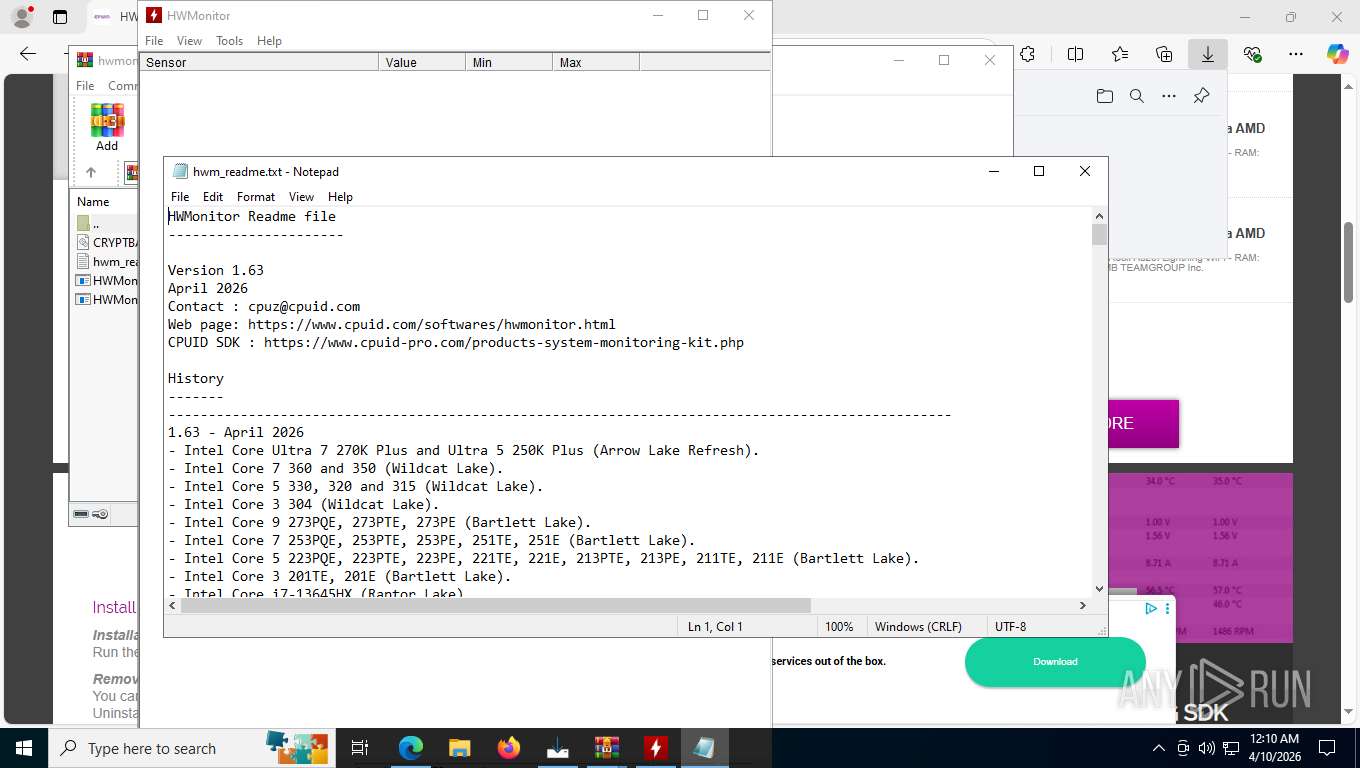
Task: Click Notepad vertical scrollbar thumb
Action: pyautogui.click(x=1100, y=235)
